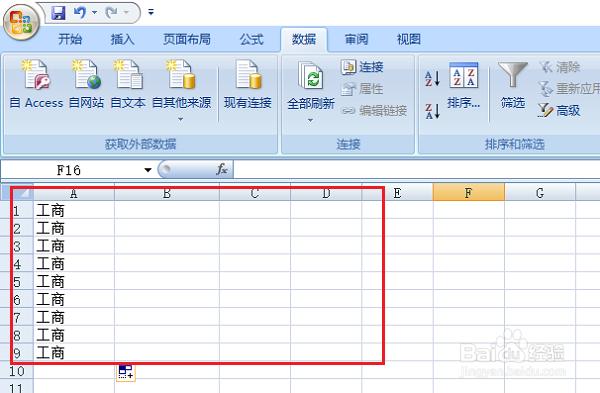Select column G header
Image resolution: width=600 pixels, height=393 pixels.
coord(540,193)
